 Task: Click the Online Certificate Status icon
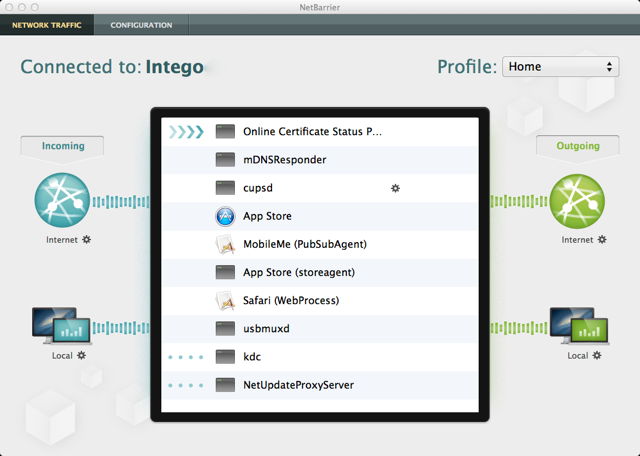[225, 131]
